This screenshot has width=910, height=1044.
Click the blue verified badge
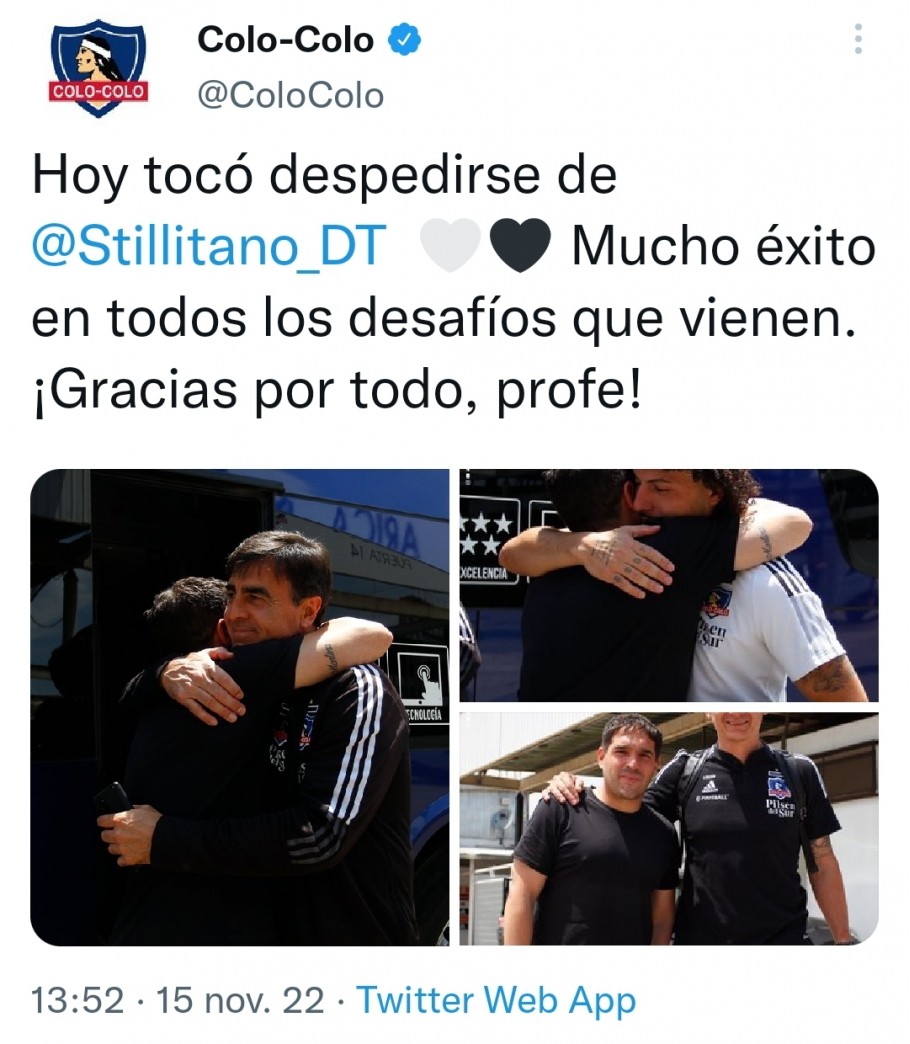coord(404,39)
